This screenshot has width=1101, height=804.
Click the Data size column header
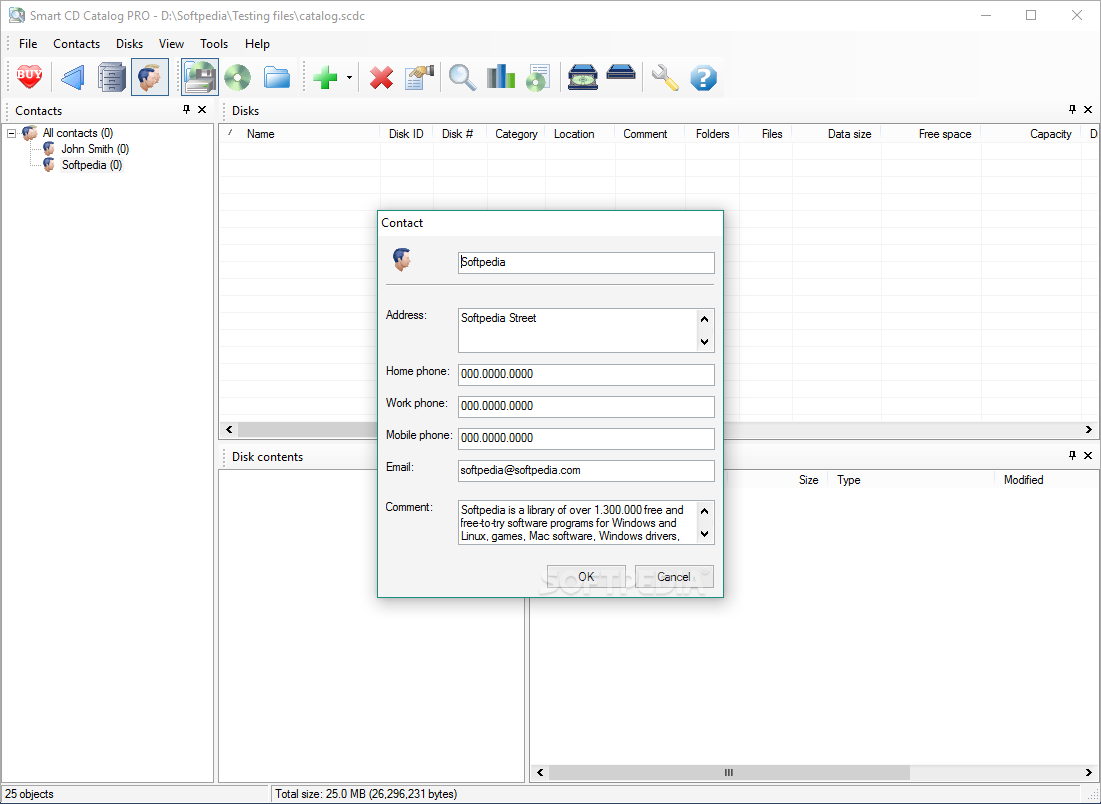tap(836, 133)
